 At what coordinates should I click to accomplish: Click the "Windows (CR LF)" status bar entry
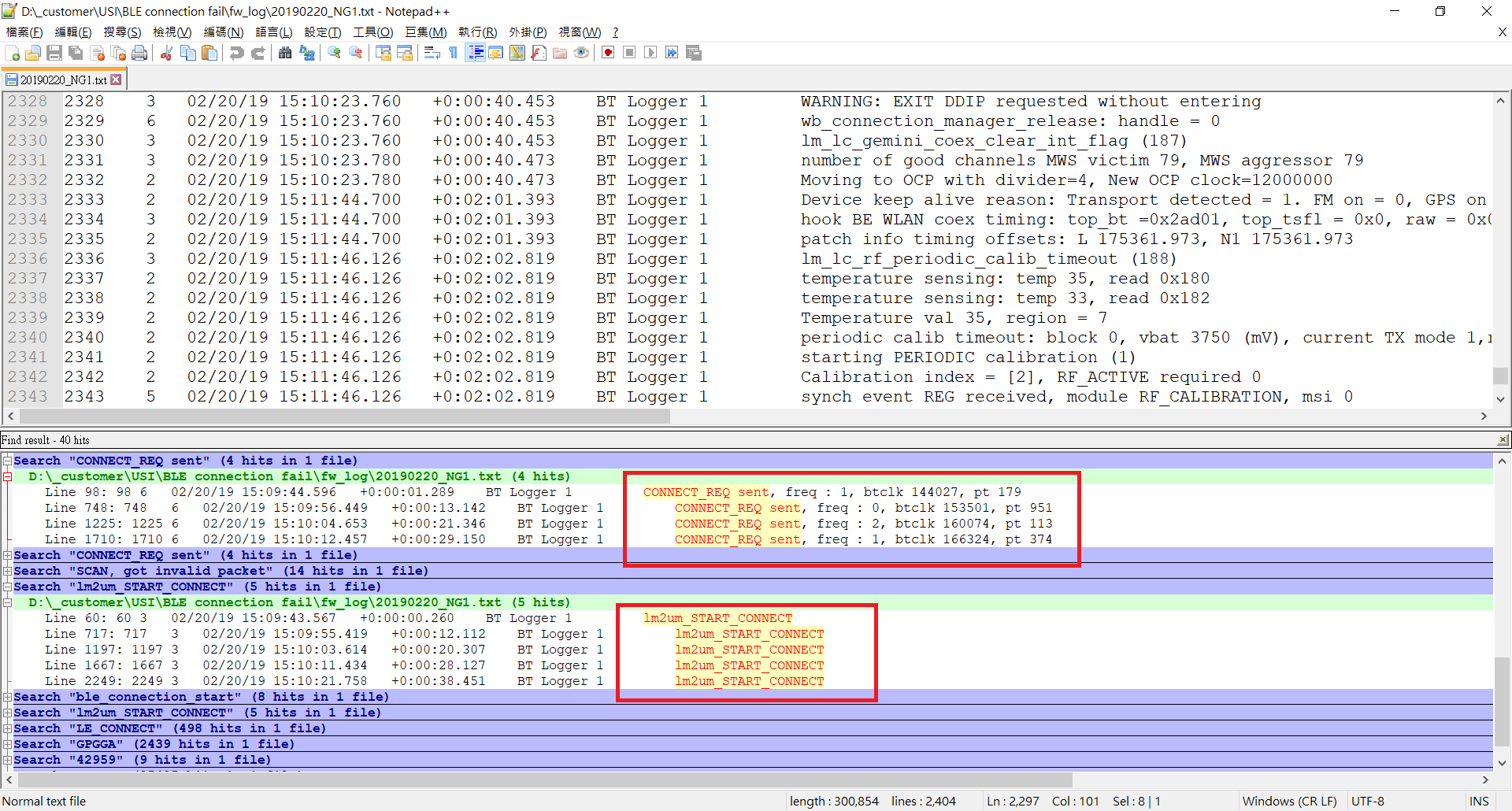(1289, 802)
